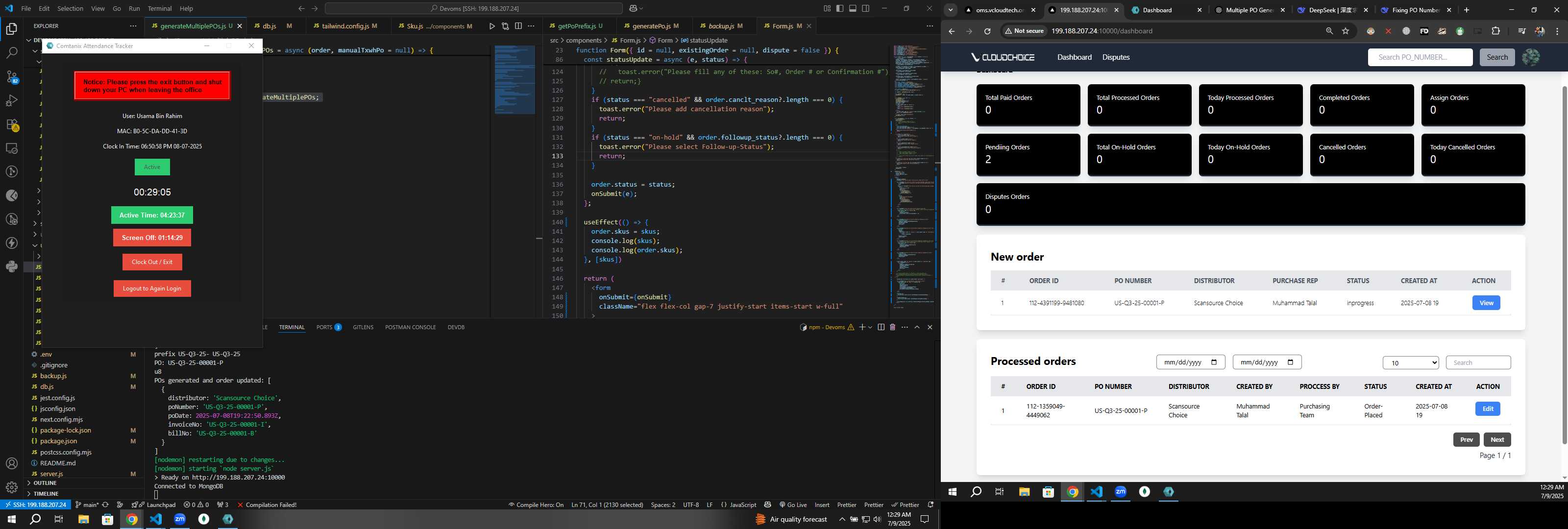
Task: Delete the terminal with the trash icon
Action: [x=892, y=328]
